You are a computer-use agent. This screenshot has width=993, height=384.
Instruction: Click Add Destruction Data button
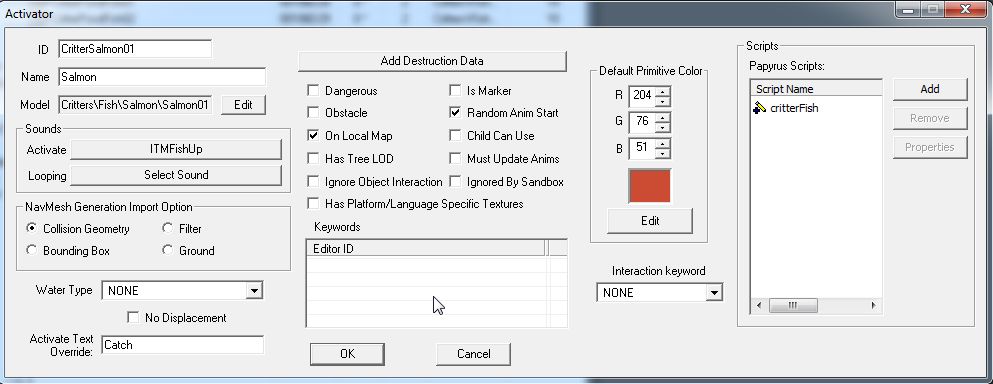tap(432, 61)
